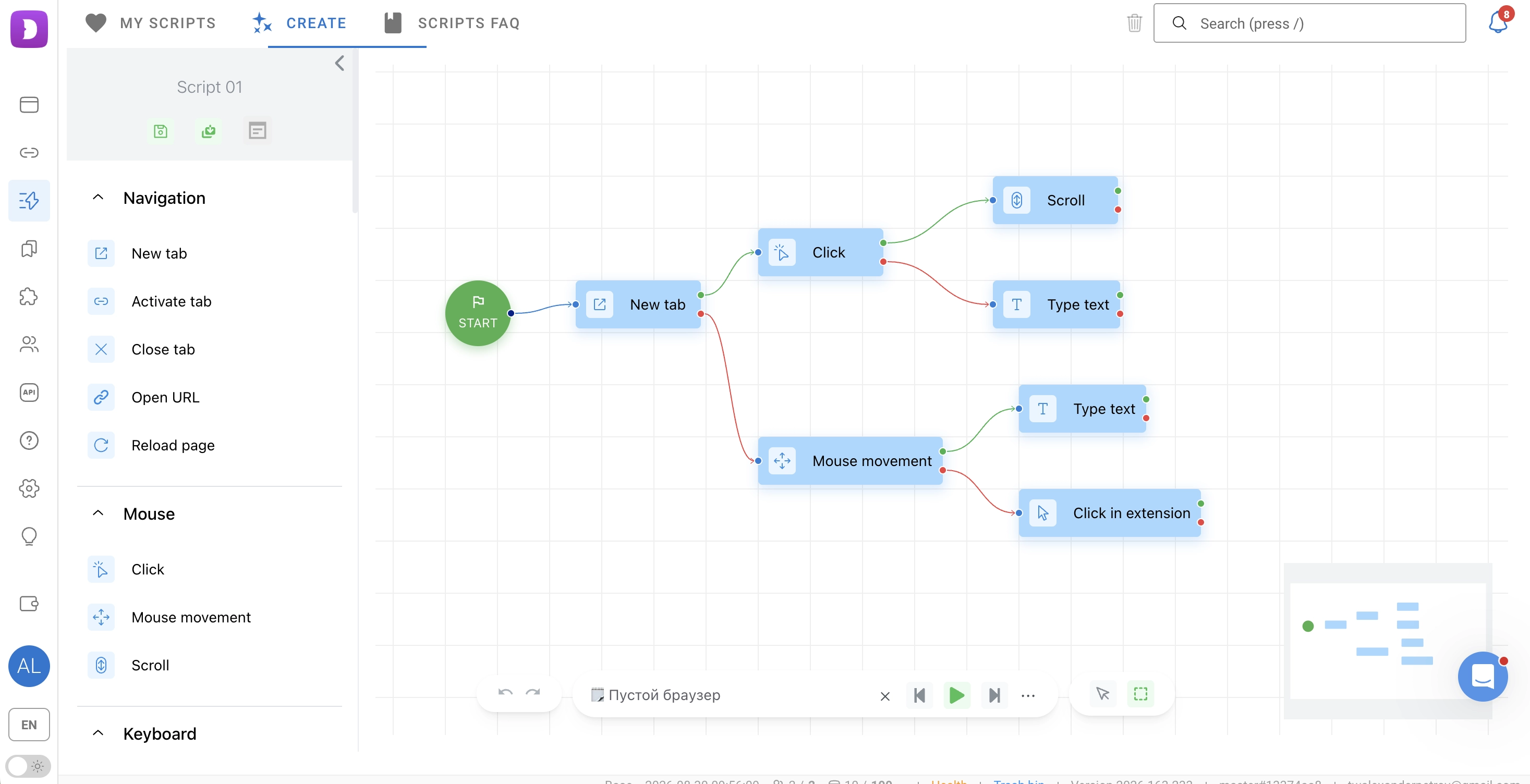The width and height of the screenshot is (1530, 784).
Task: Run the script with green play button
Action: click(957, 695)
